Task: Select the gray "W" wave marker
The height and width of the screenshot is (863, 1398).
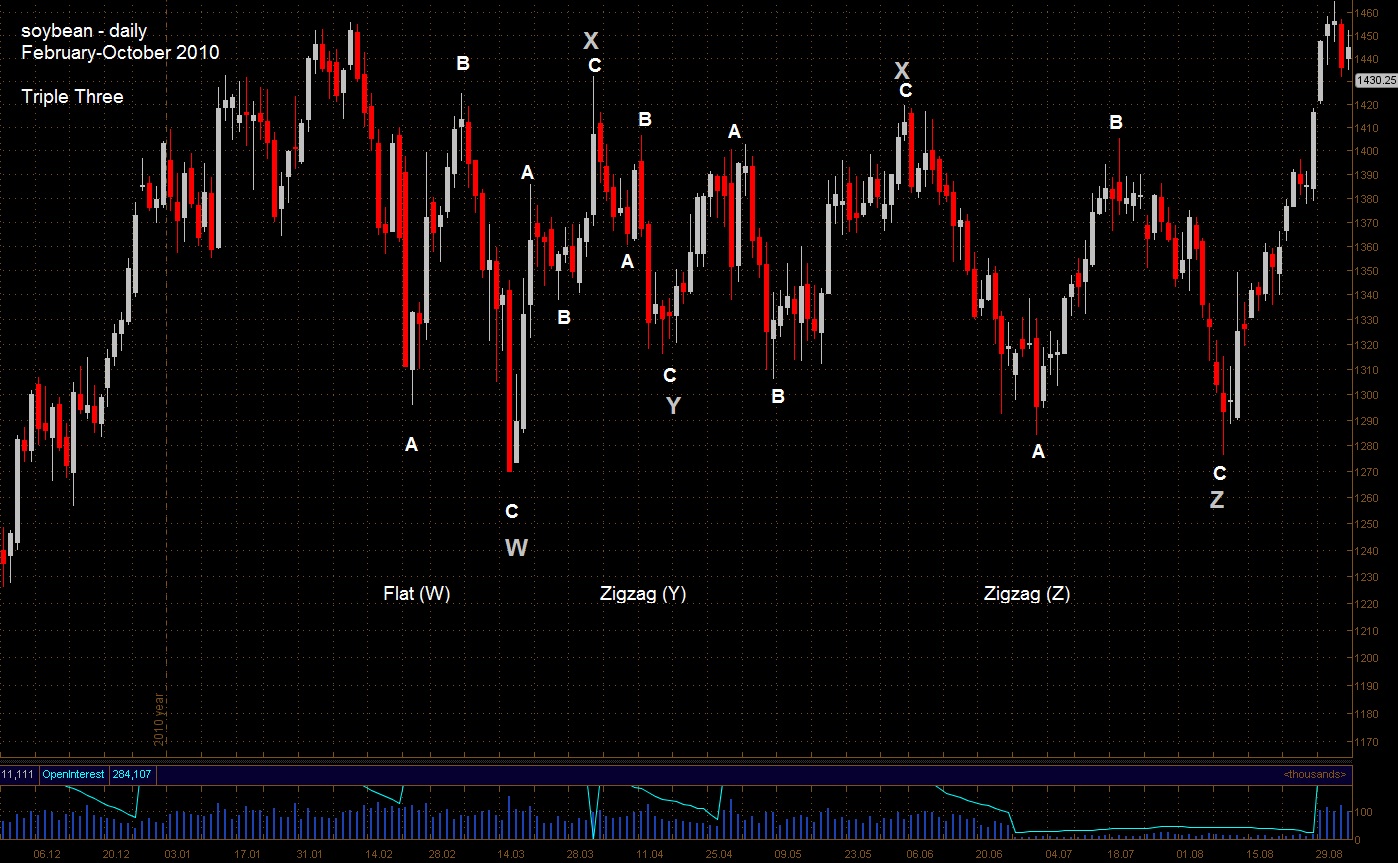Action: pos(517,547)
